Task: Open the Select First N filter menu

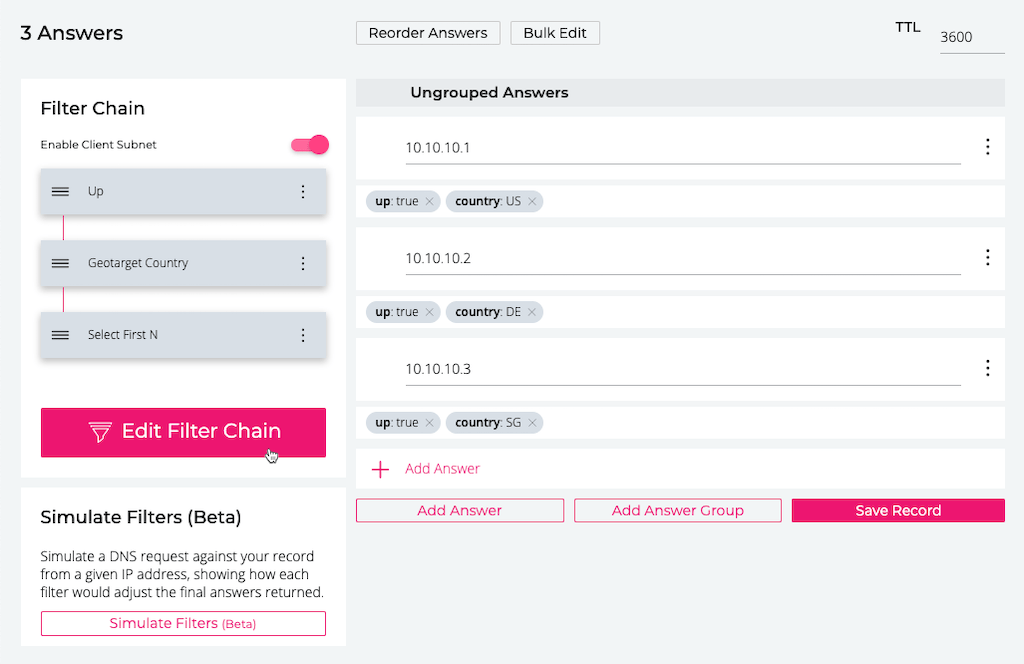Action: 303,335
